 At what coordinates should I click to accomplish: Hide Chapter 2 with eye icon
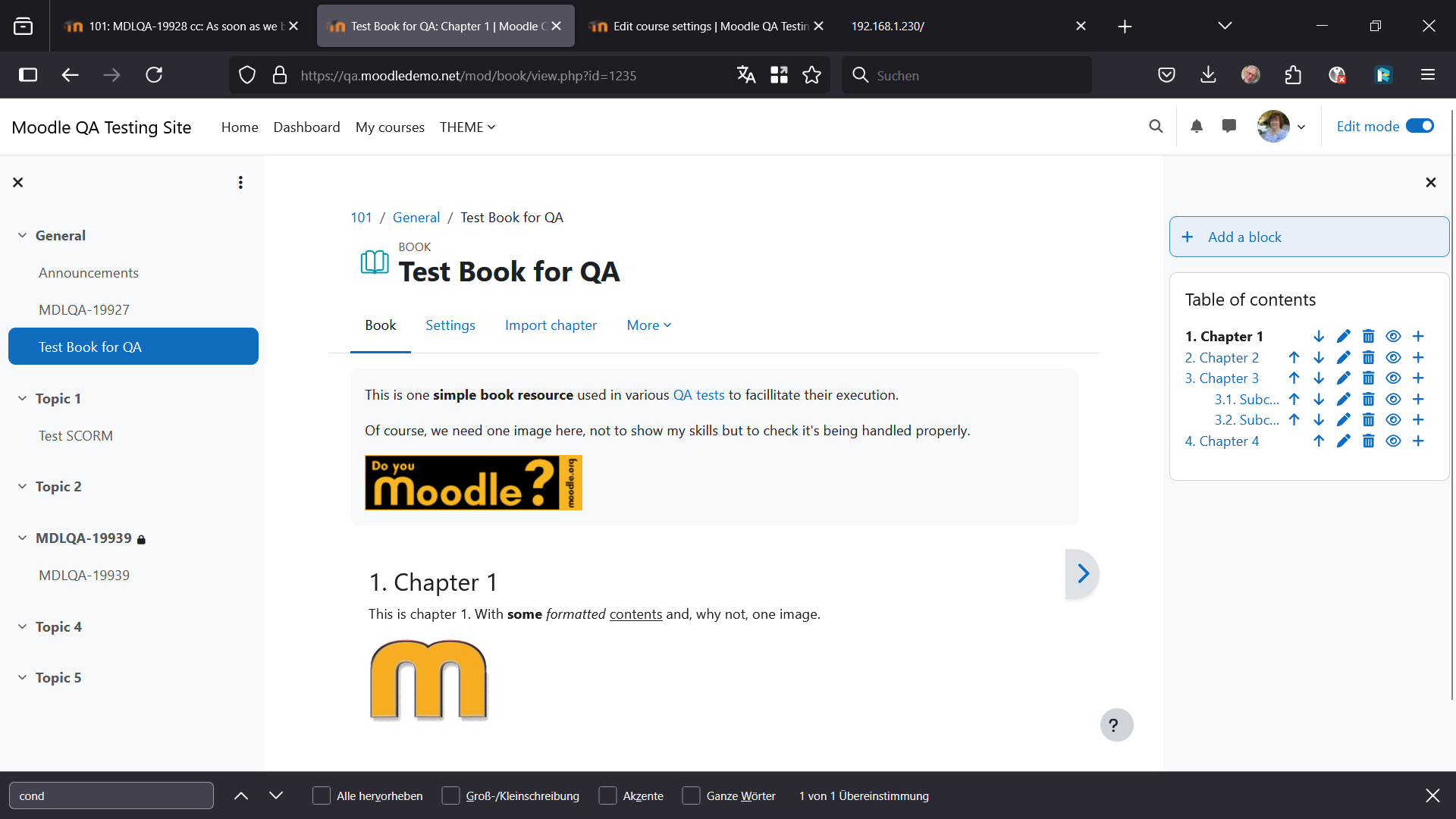1393,357
